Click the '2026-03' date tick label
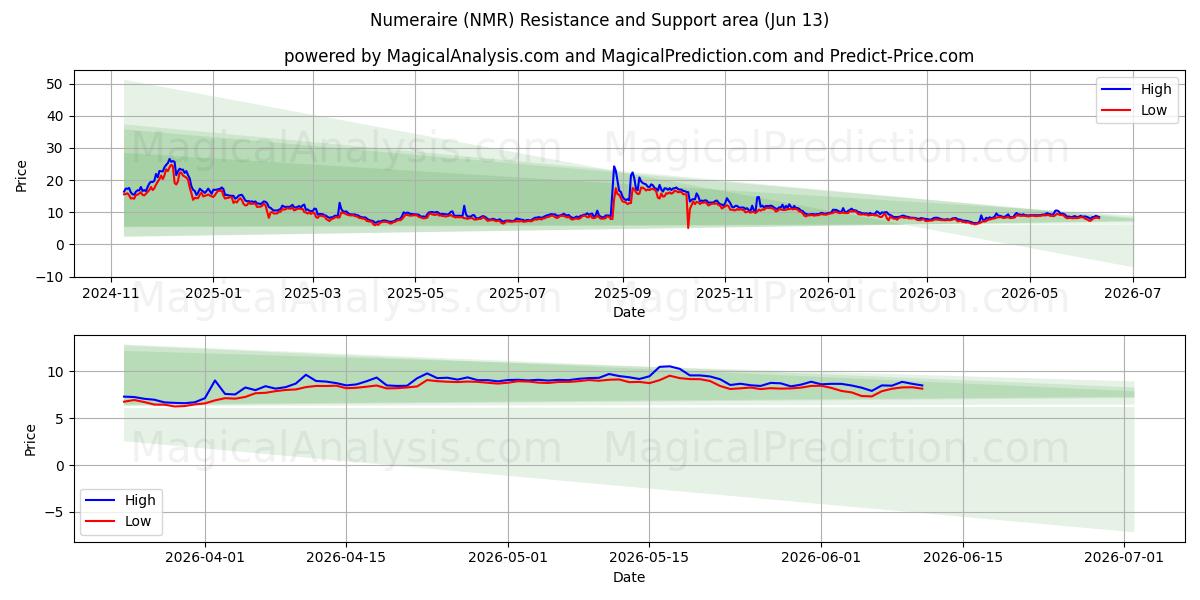This screenshot has height=600, width=1200. click(x=927, y=294)
